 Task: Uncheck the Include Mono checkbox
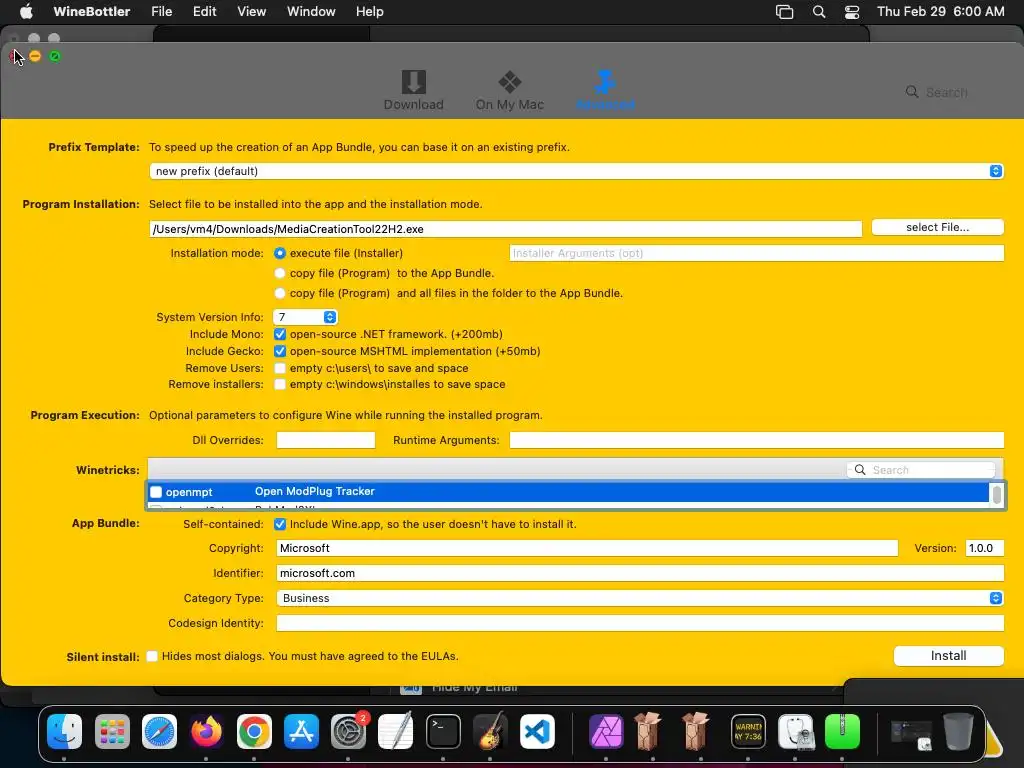280,334
